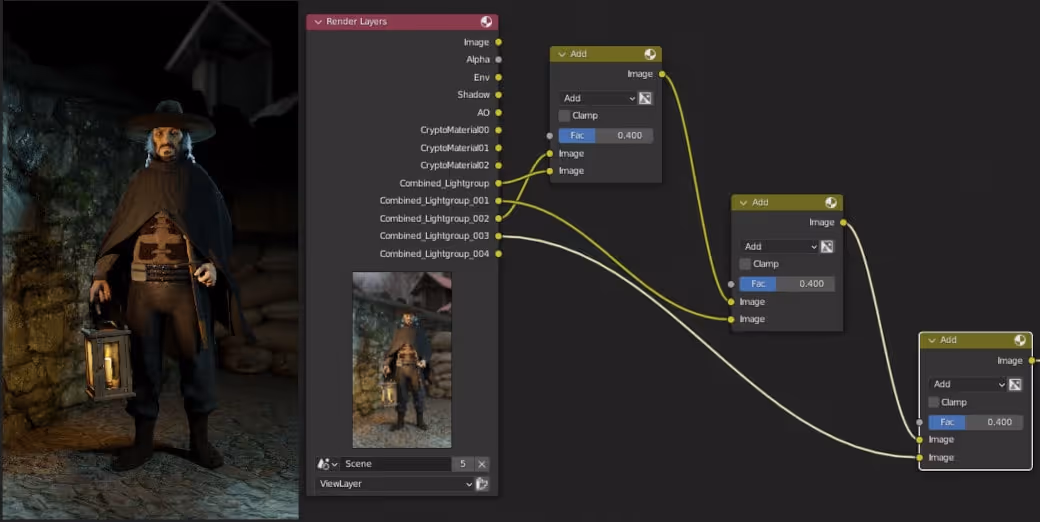Click the Combined_Lightgroup_002 output socket
Viewport: 1040px width, 522px height.
coord(498,218)
